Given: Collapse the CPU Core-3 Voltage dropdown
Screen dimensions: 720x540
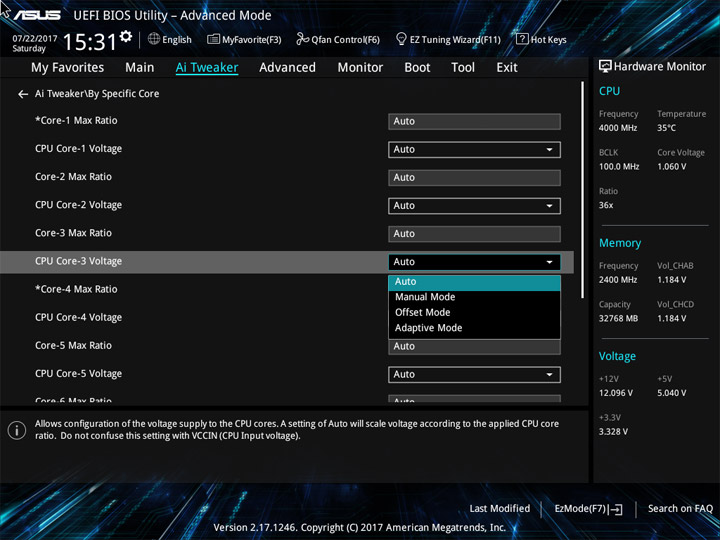Looking at the screenshot, I should (x=474, y=262).
